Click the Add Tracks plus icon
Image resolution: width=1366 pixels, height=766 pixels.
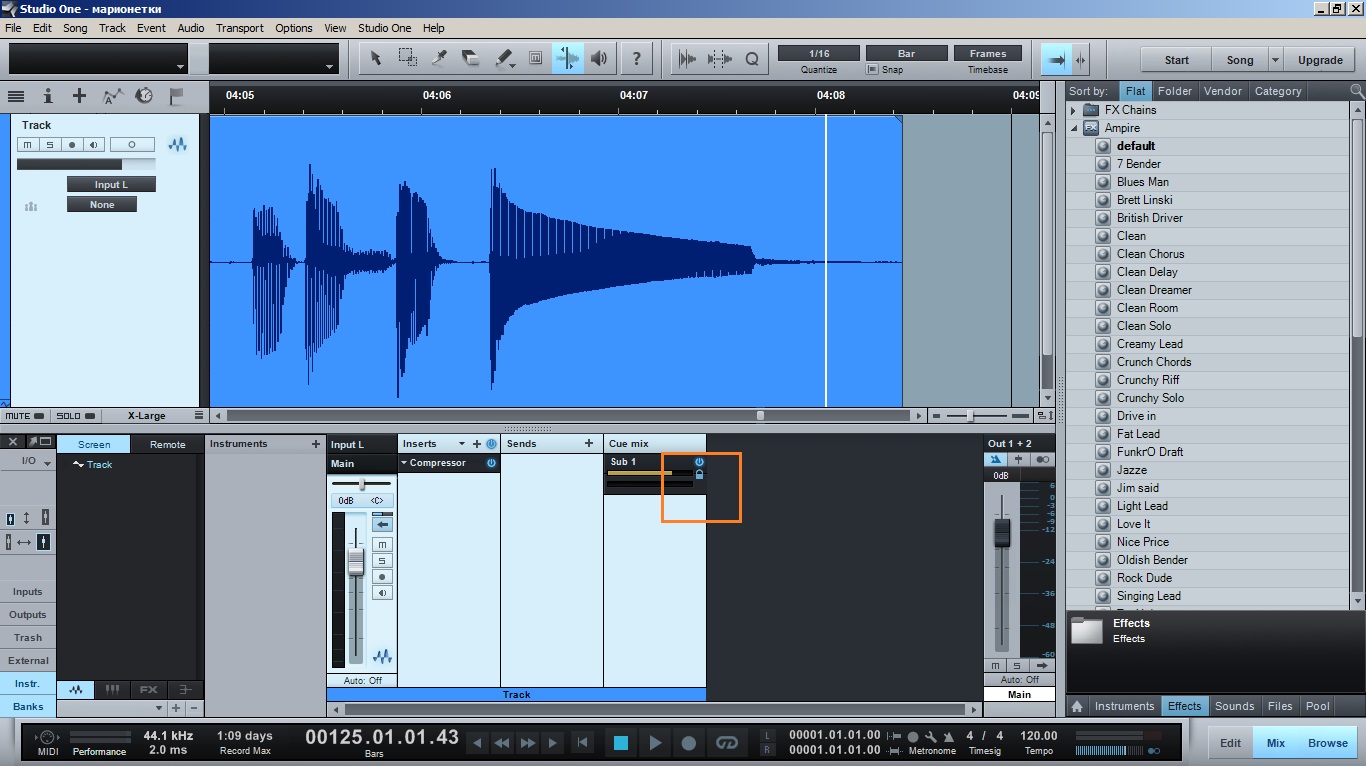click(x=79, y=96)
